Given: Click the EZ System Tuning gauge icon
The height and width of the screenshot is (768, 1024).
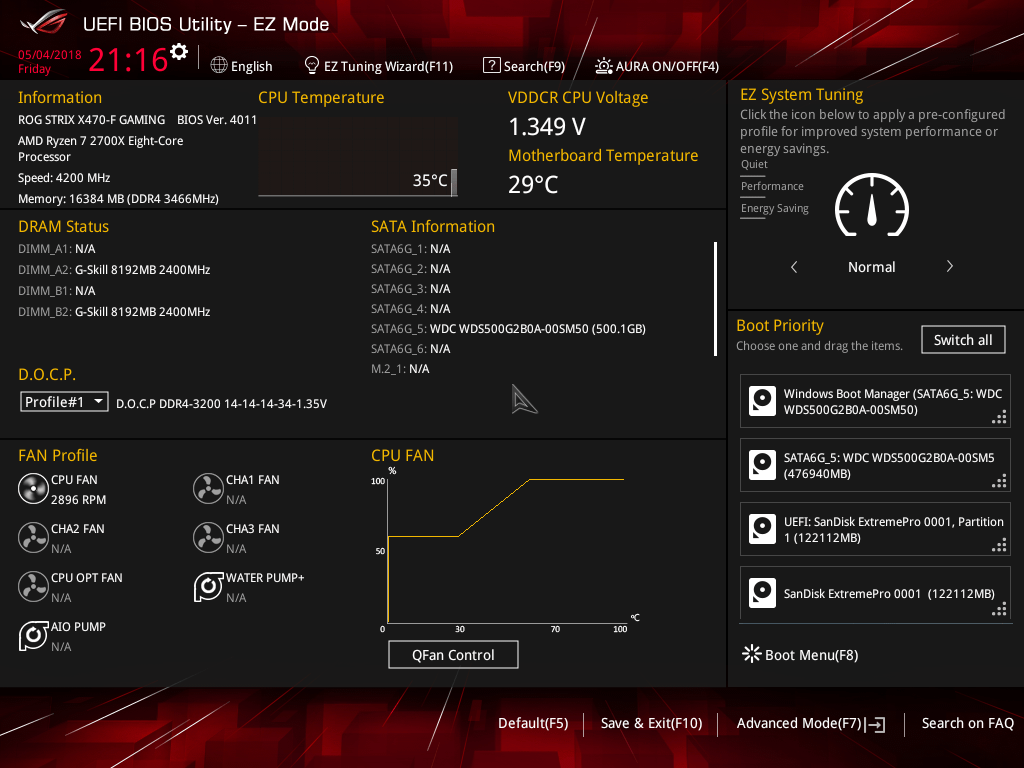Looking at the screenshot, I should [x=871, y=205].
